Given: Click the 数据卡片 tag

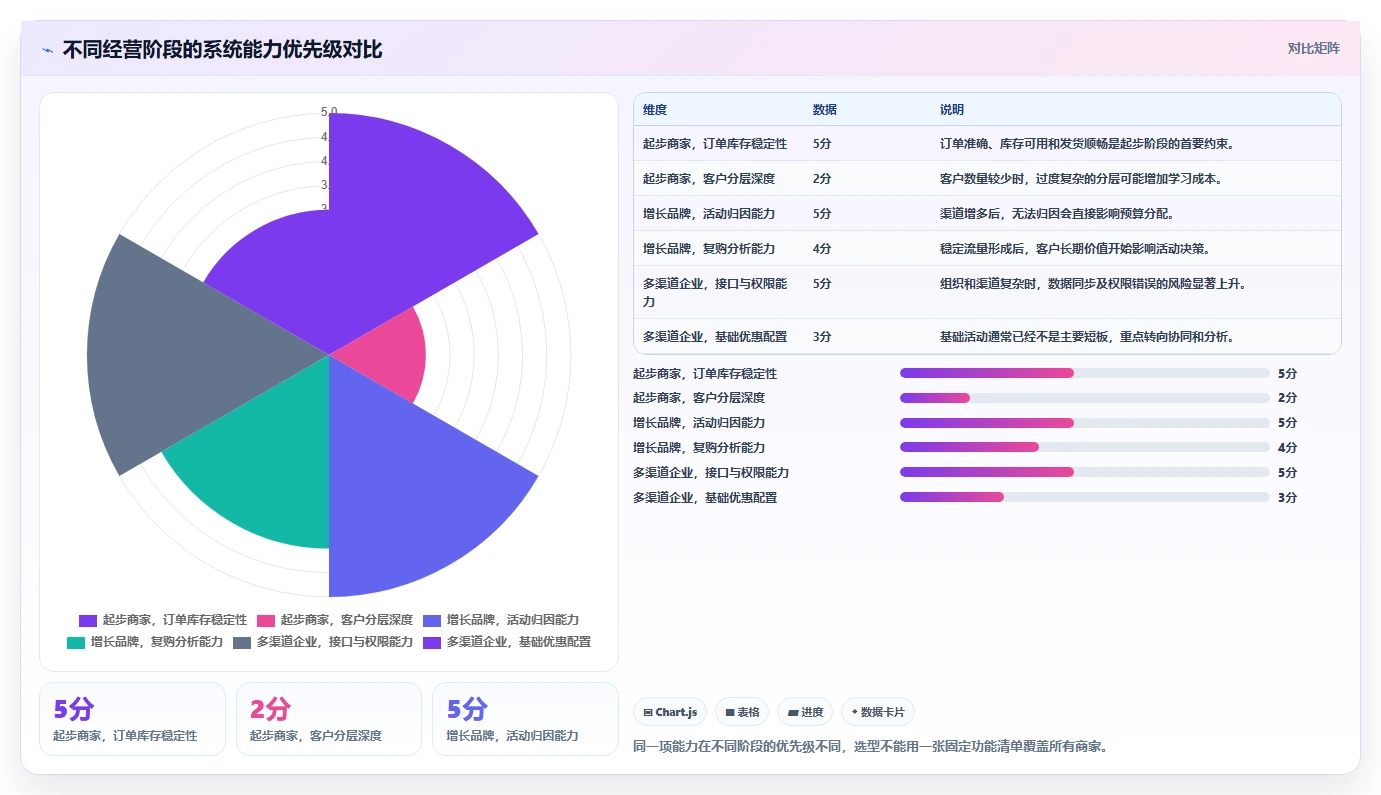Looking at the screenshot, I should tap(877, 712).
